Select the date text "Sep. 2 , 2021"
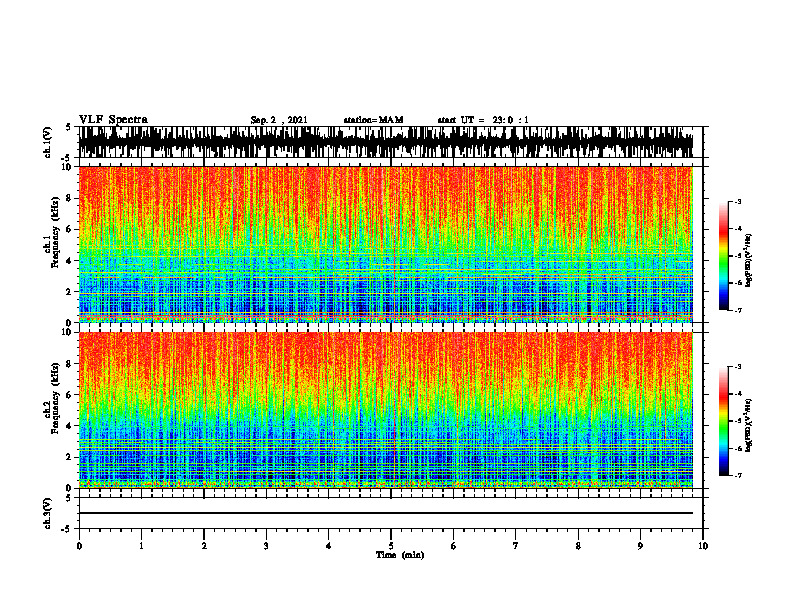 pos(279,120)
